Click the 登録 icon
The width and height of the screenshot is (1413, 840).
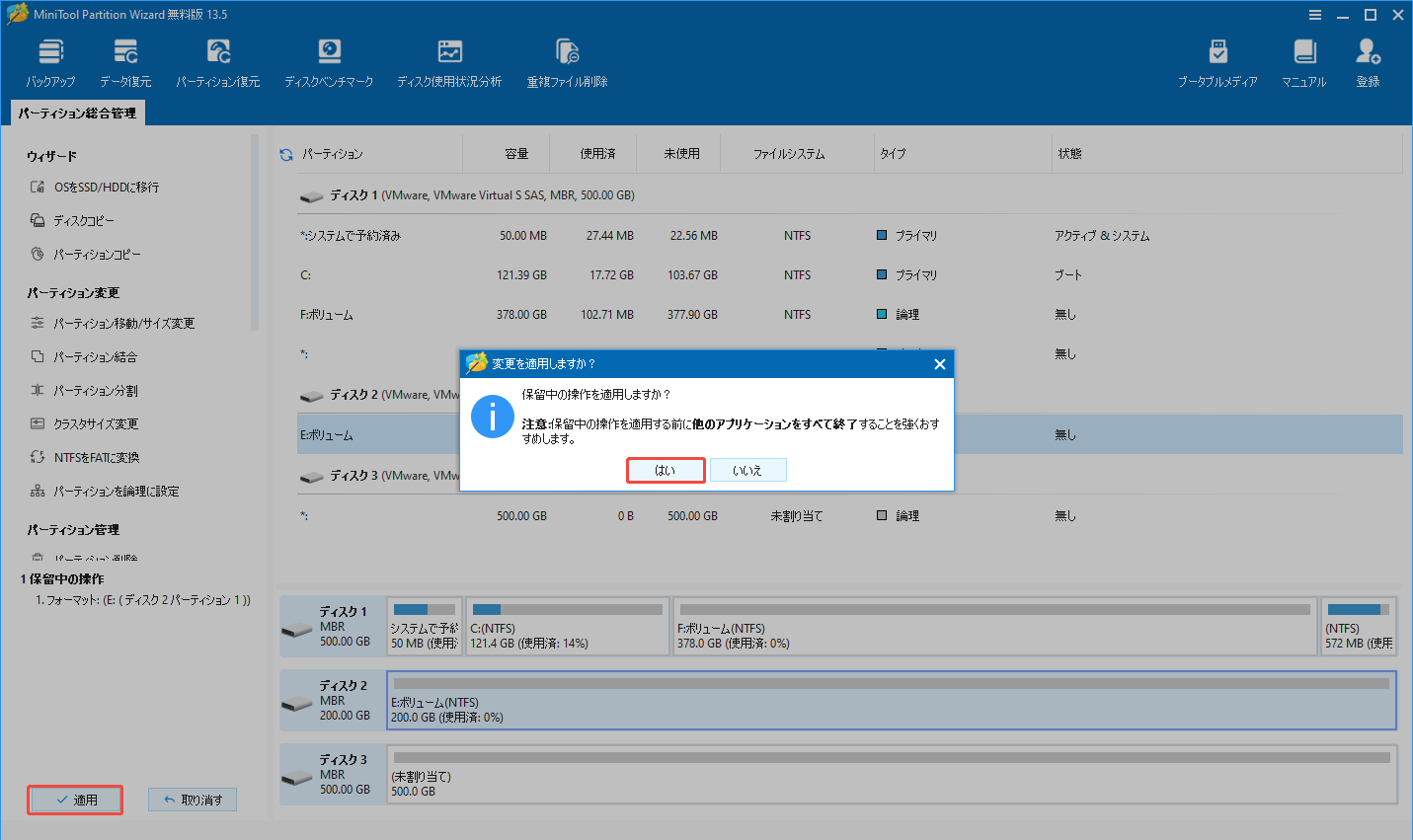point(1368,61)
